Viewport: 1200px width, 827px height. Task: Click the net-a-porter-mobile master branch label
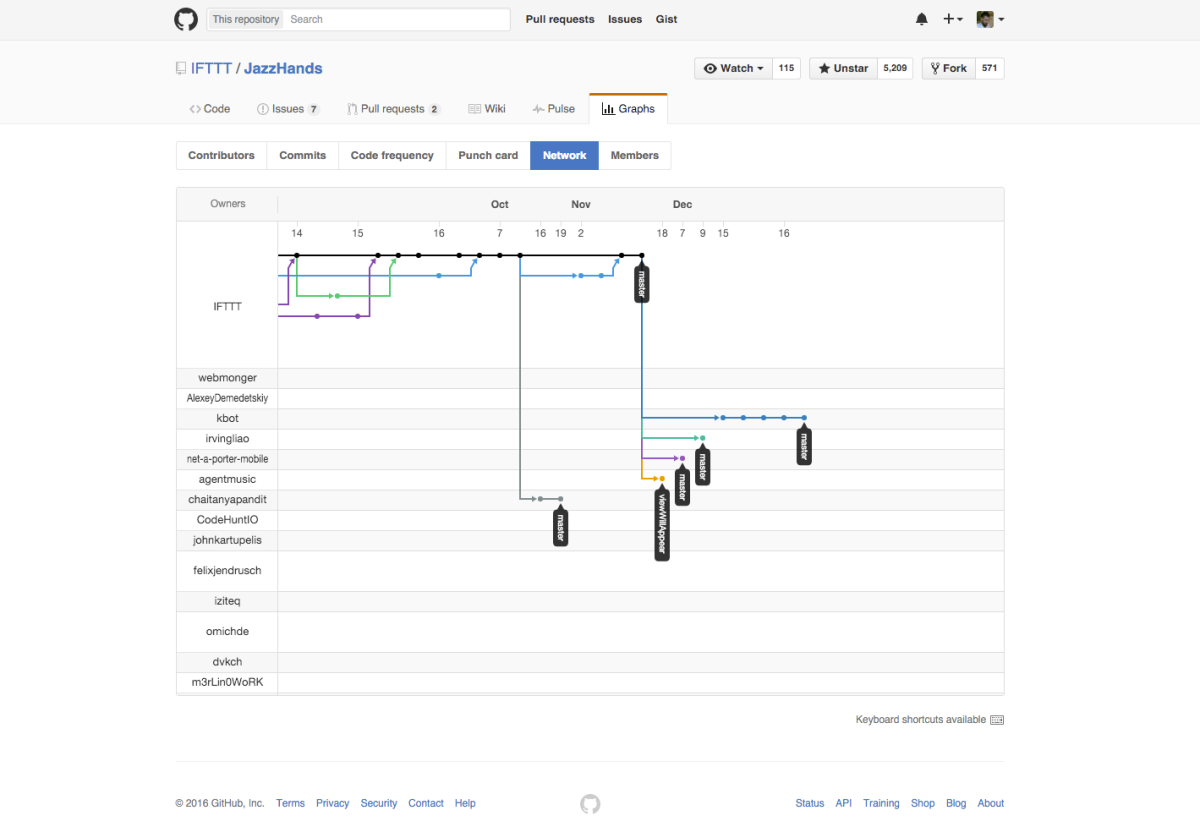682,485
